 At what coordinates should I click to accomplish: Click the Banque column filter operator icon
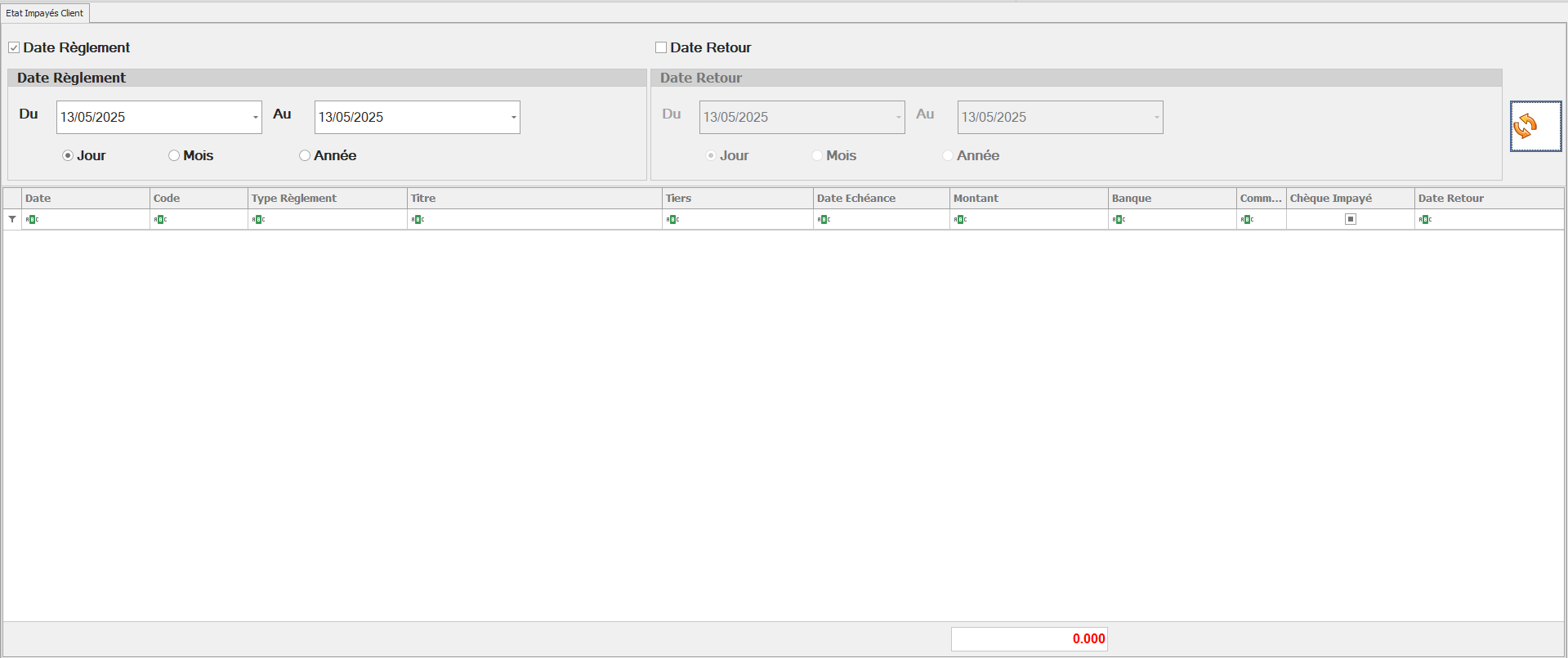[x=1119, y=219]
